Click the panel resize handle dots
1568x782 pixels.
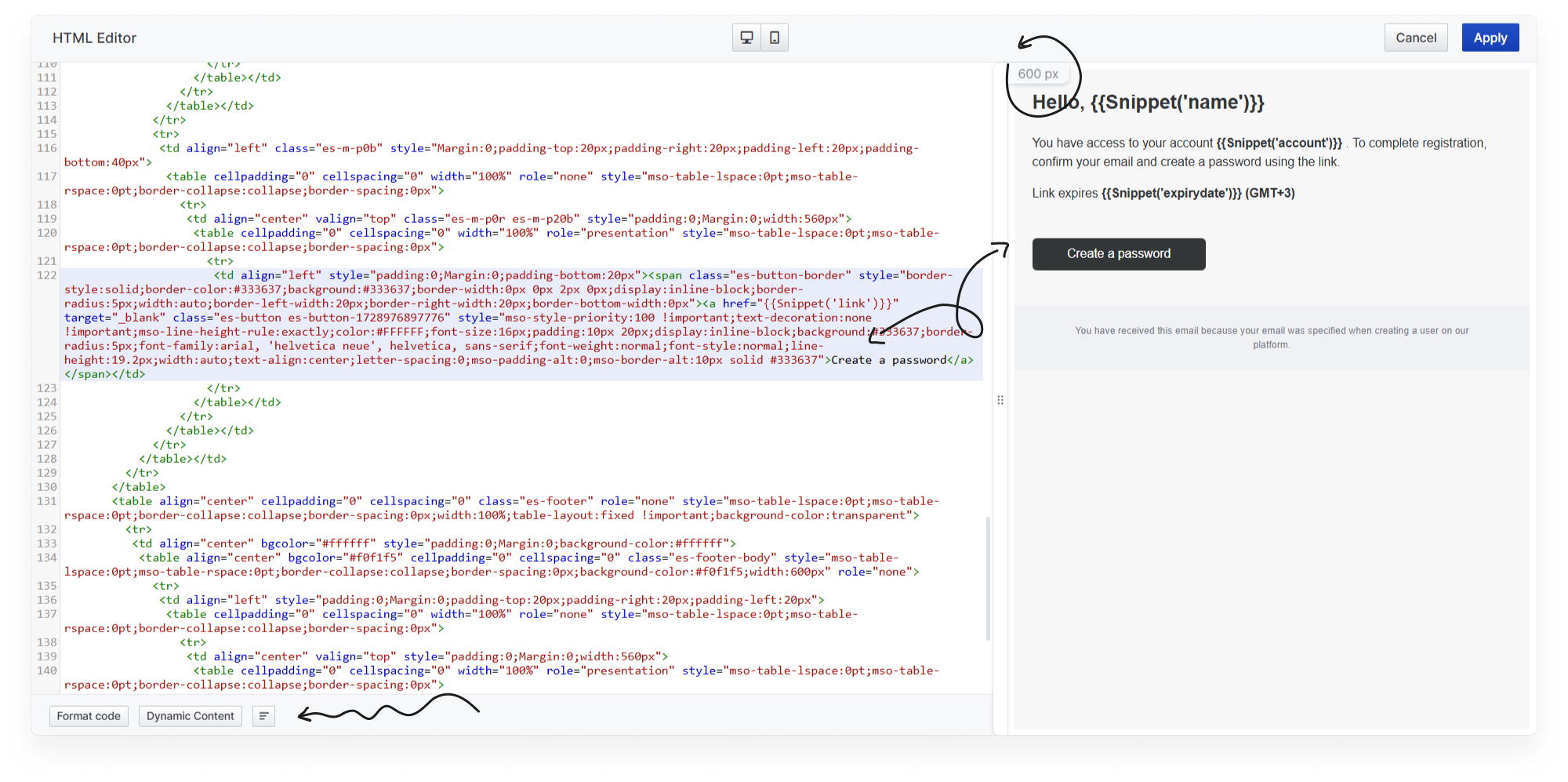pos(1000,400)
